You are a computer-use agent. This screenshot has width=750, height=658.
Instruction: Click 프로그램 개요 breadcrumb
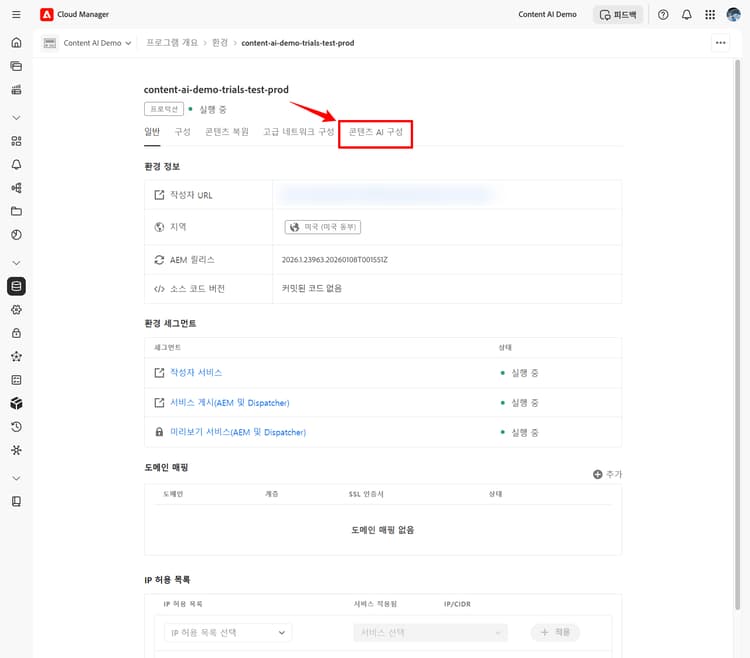(172, 43)
